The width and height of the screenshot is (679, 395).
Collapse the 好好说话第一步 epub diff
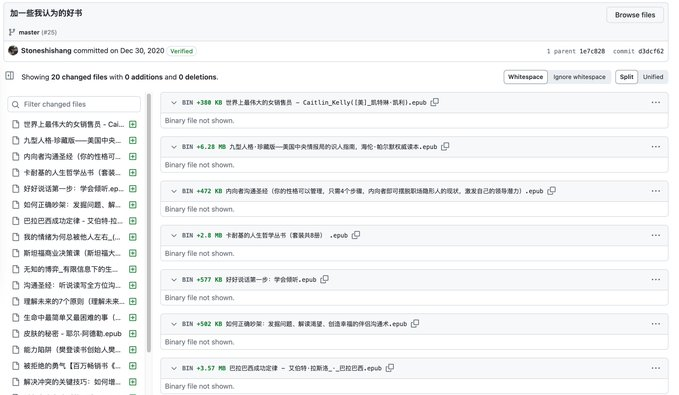174,280
